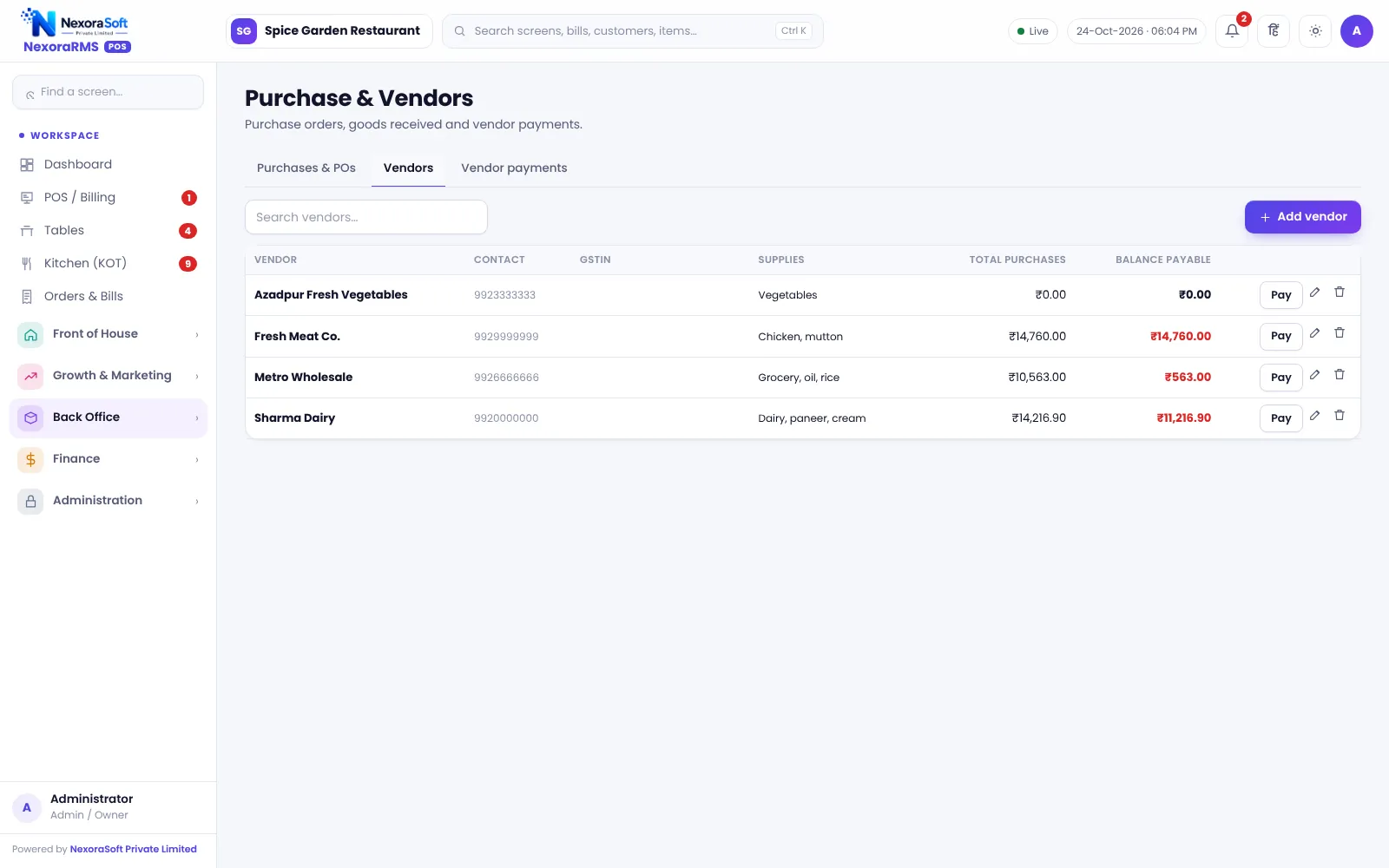Expand the Administration section
This screenshot has width=1389, height=868.
(x=109, y=501)
